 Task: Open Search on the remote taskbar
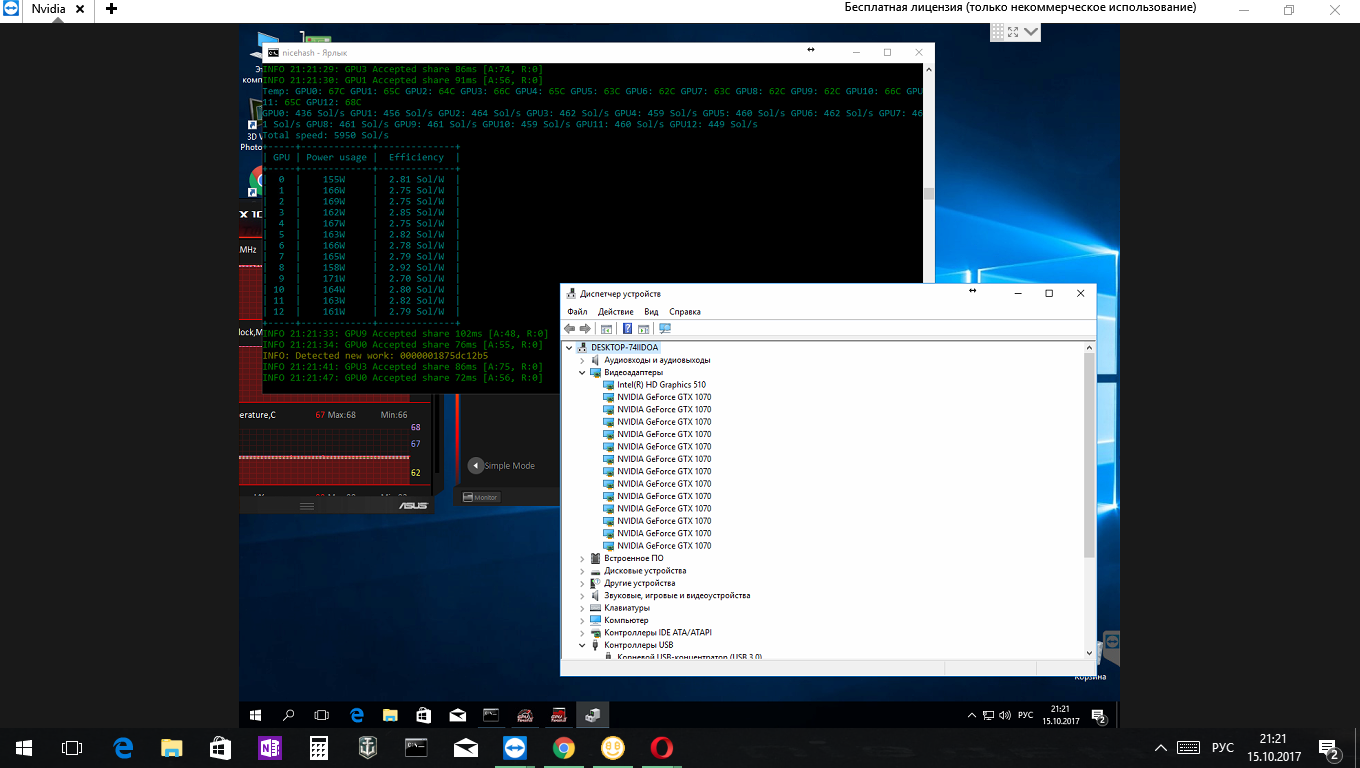(x=289, y=715)
